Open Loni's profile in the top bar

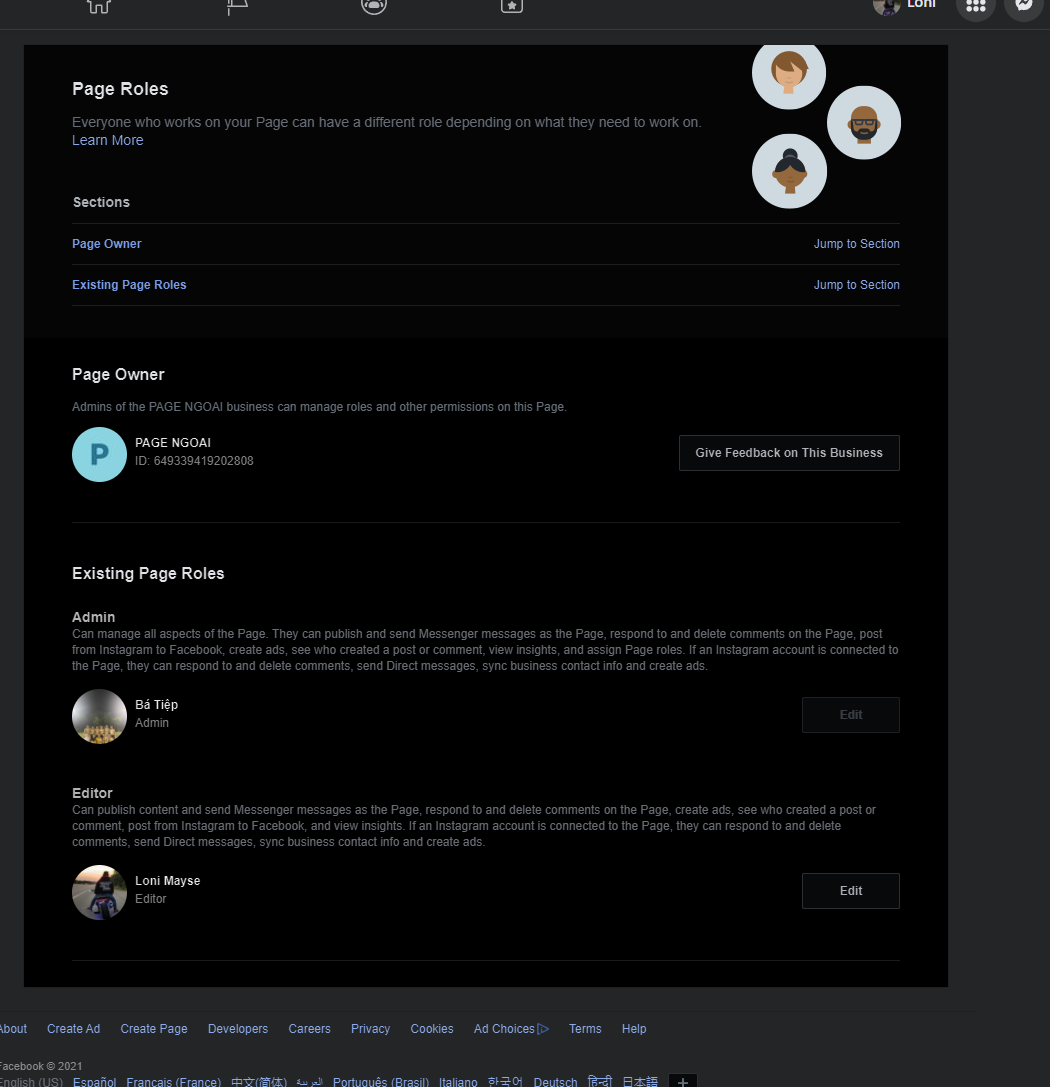[904, 6]
